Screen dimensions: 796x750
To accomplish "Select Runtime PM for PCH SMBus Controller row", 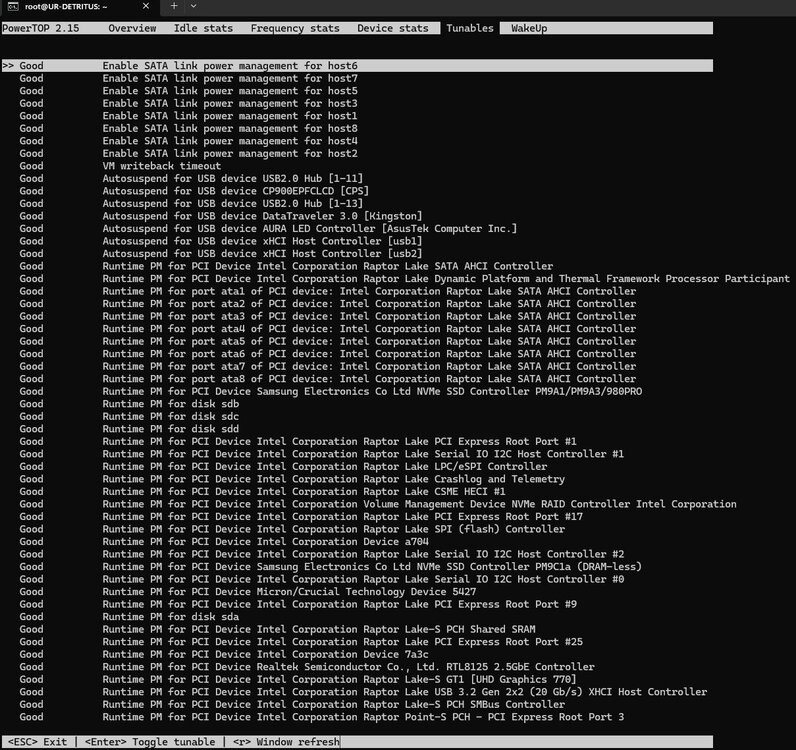I will 292,704.
